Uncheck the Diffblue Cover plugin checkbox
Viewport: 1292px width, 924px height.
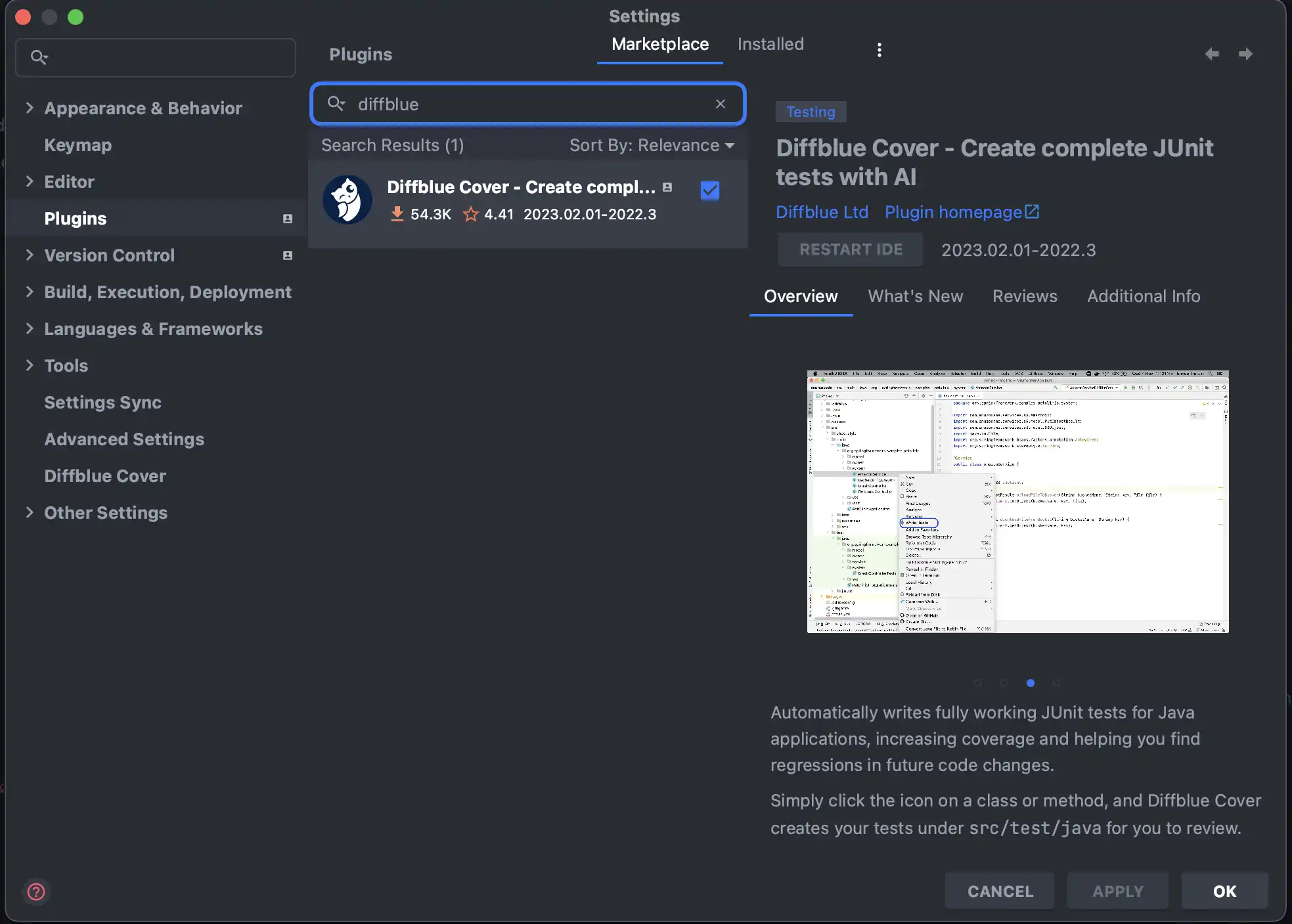710,190
